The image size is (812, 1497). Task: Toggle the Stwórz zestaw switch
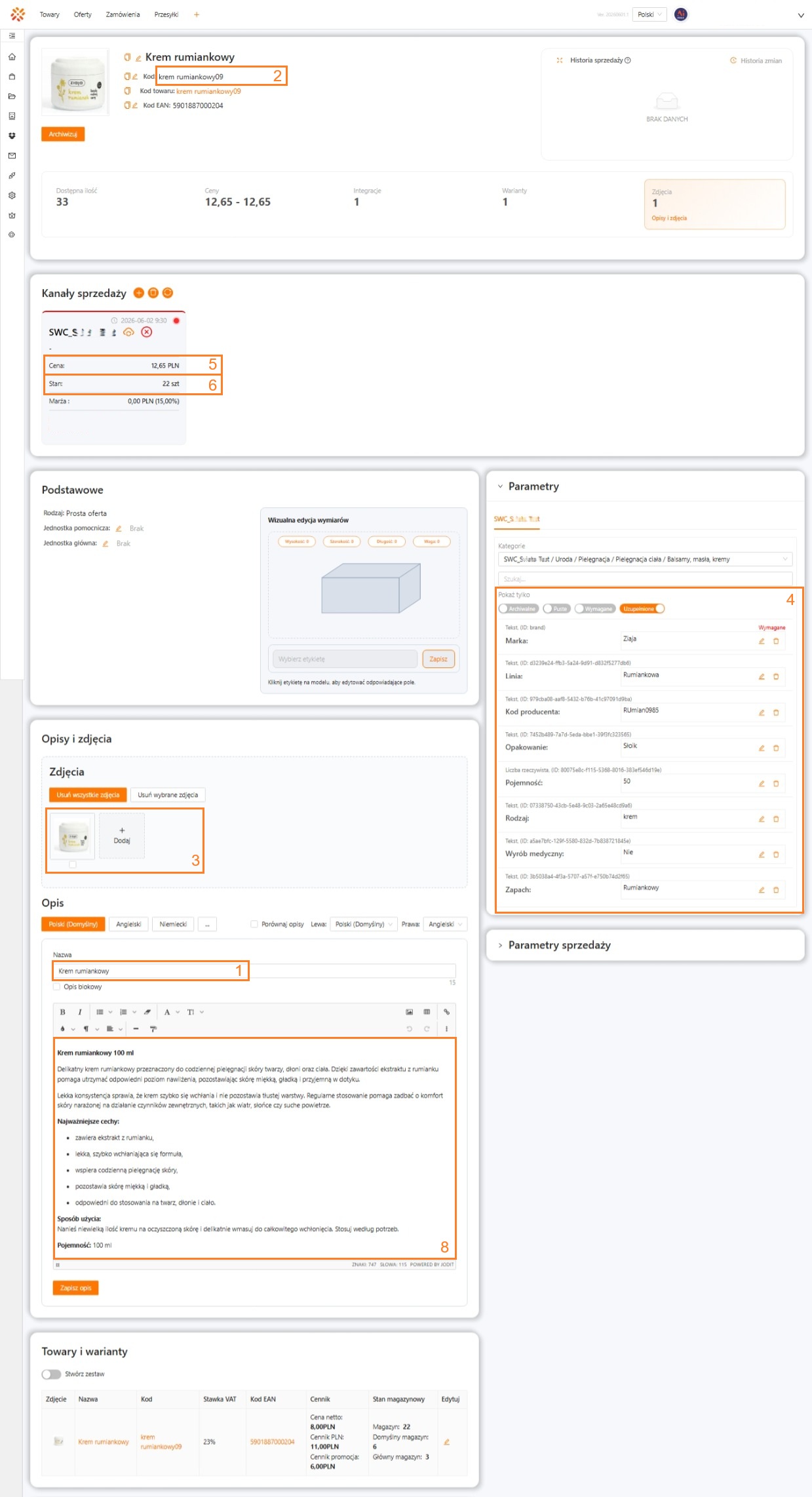tap(51, 1374)
